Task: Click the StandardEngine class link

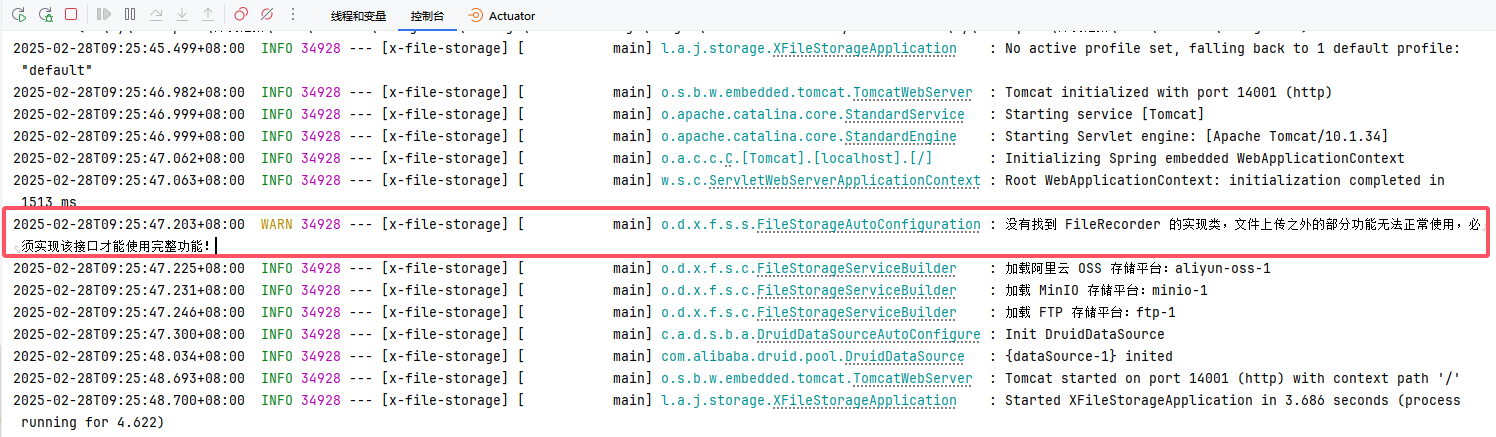Action: pos(900,137)
